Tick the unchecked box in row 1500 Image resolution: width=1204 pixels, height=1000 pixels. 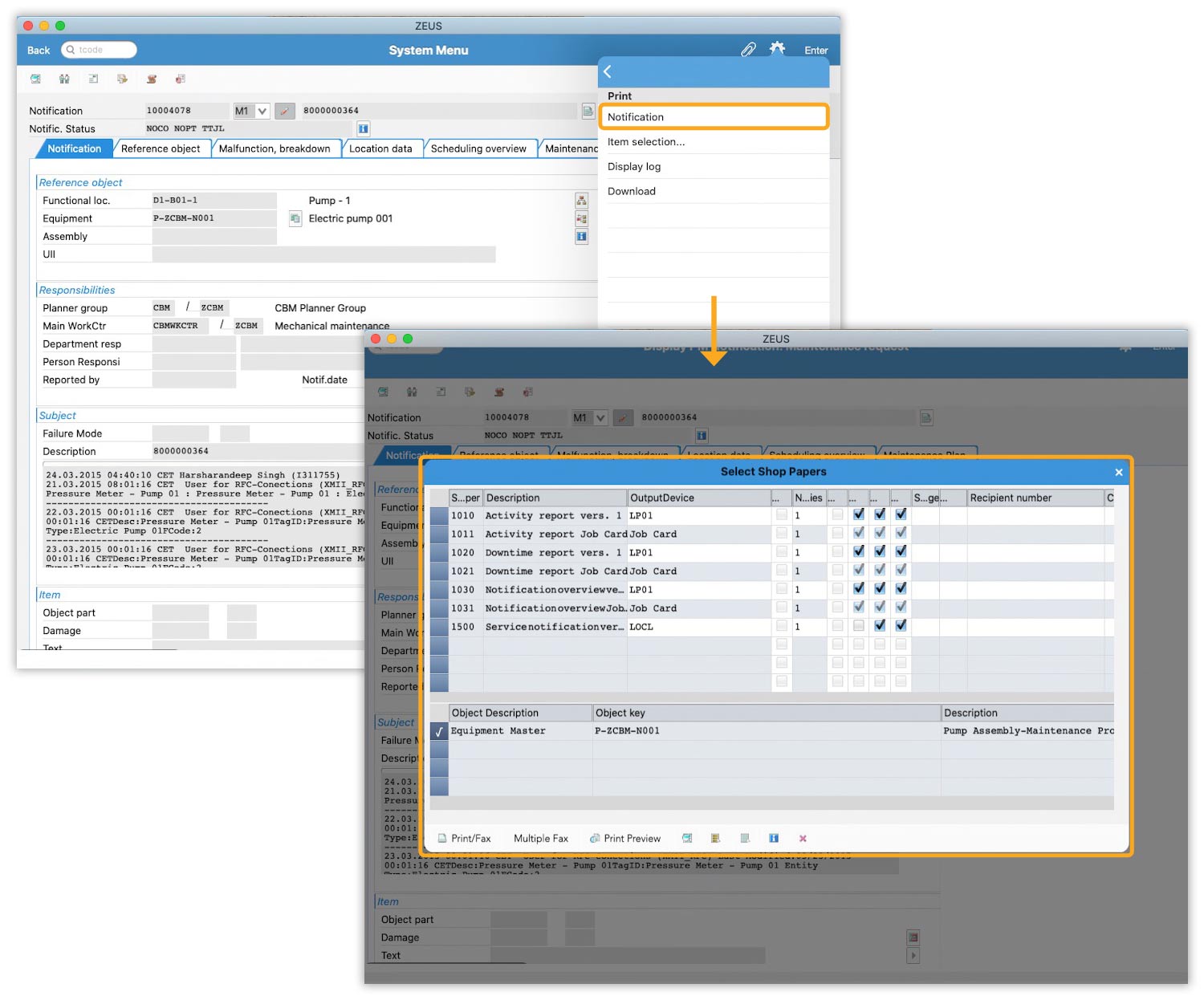[859, 625]
